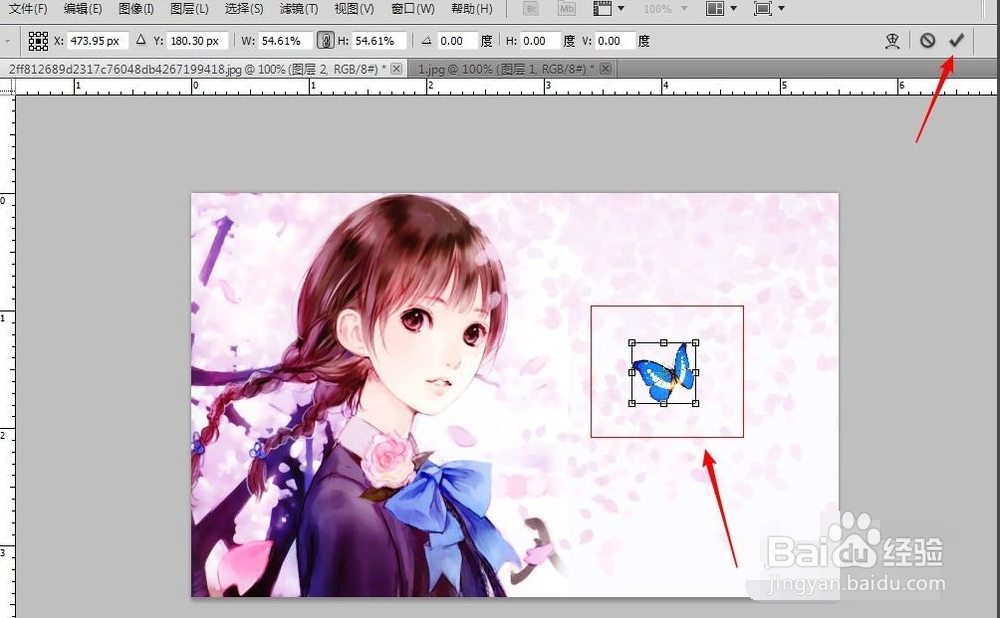Close the 1.jpg document tab
Viewport: 1000px width, 618px height.
click(x=605, y=69)
